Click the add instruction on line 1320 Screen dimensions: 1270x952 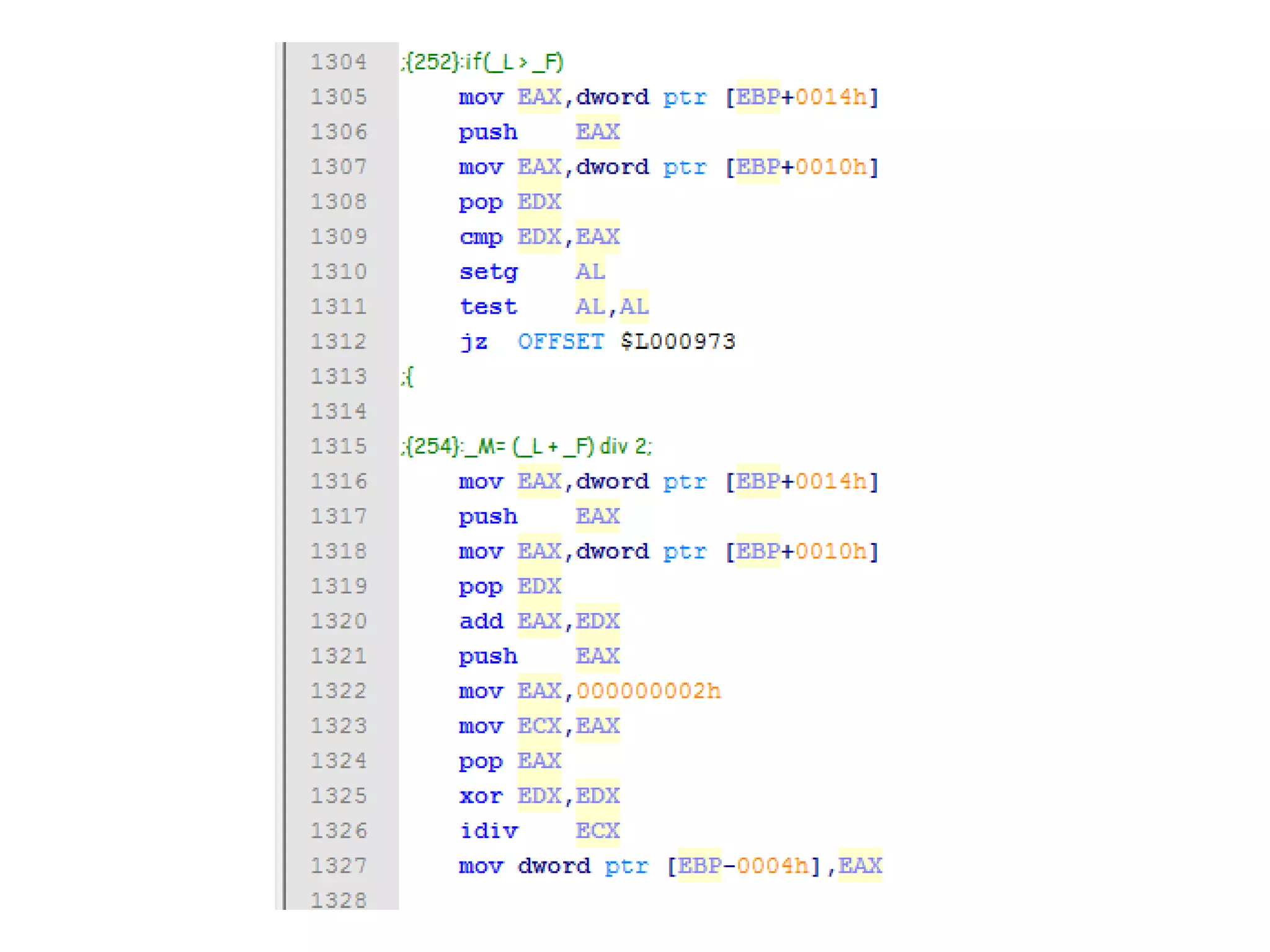click(481, 621)
